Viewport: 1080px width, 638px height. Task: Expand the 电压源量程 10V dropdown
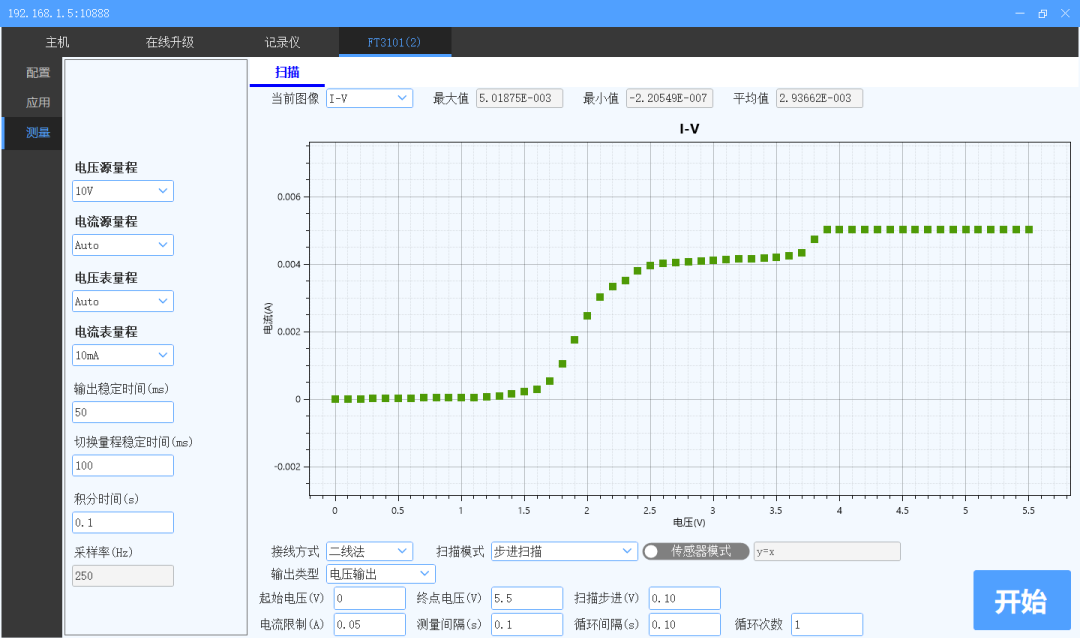123,191
